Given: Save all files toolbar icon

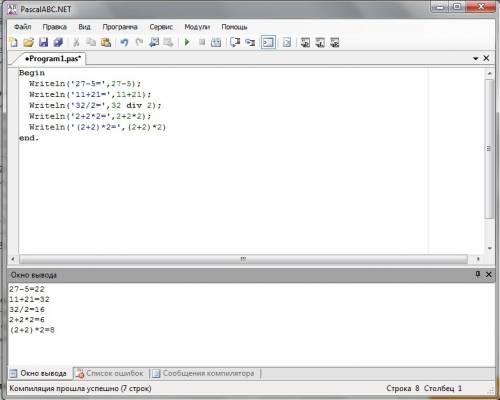Looking at the screenshot, I should click(x=58, y=42).
